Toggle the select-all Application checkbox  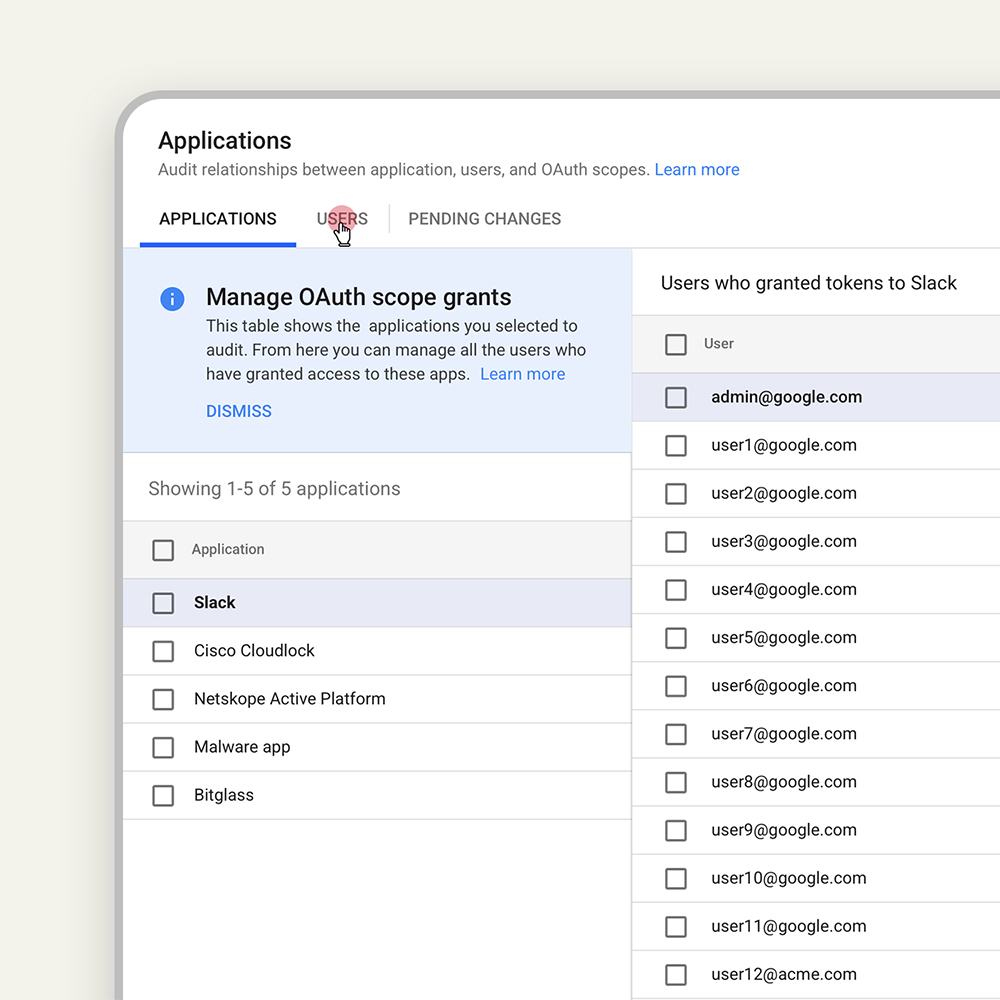pyautogui.click(x=163, y=550)
